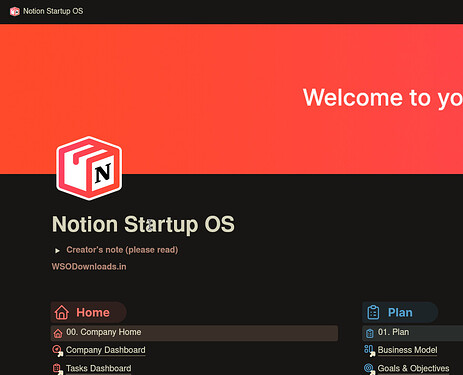Click the Home section house icon
Viewport: 463px width, 375px height.
click(x=62, y=313)
